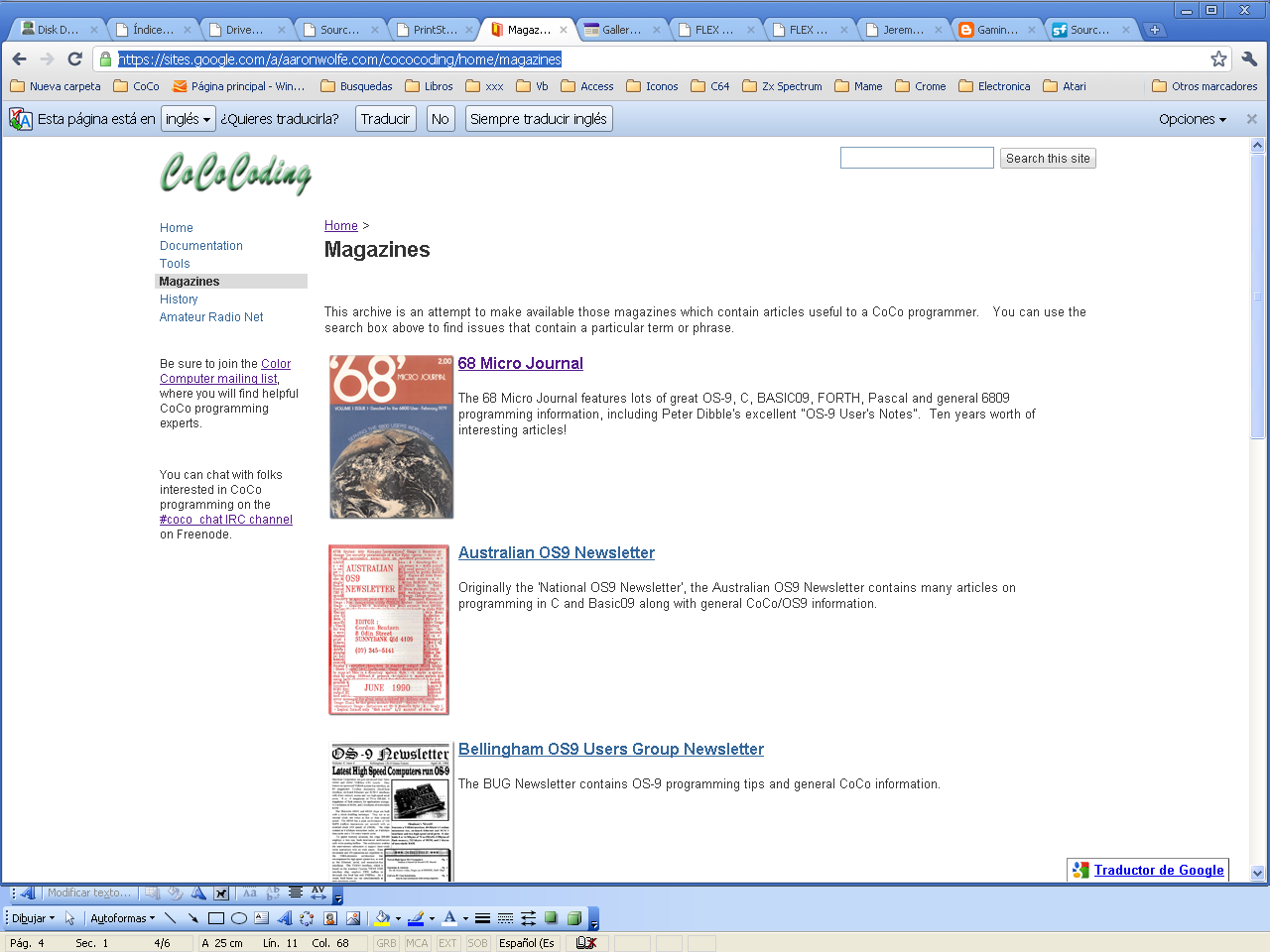
Task: Open Otros marcadores bookmarks folder
Action: click(x=1205, y=86)
